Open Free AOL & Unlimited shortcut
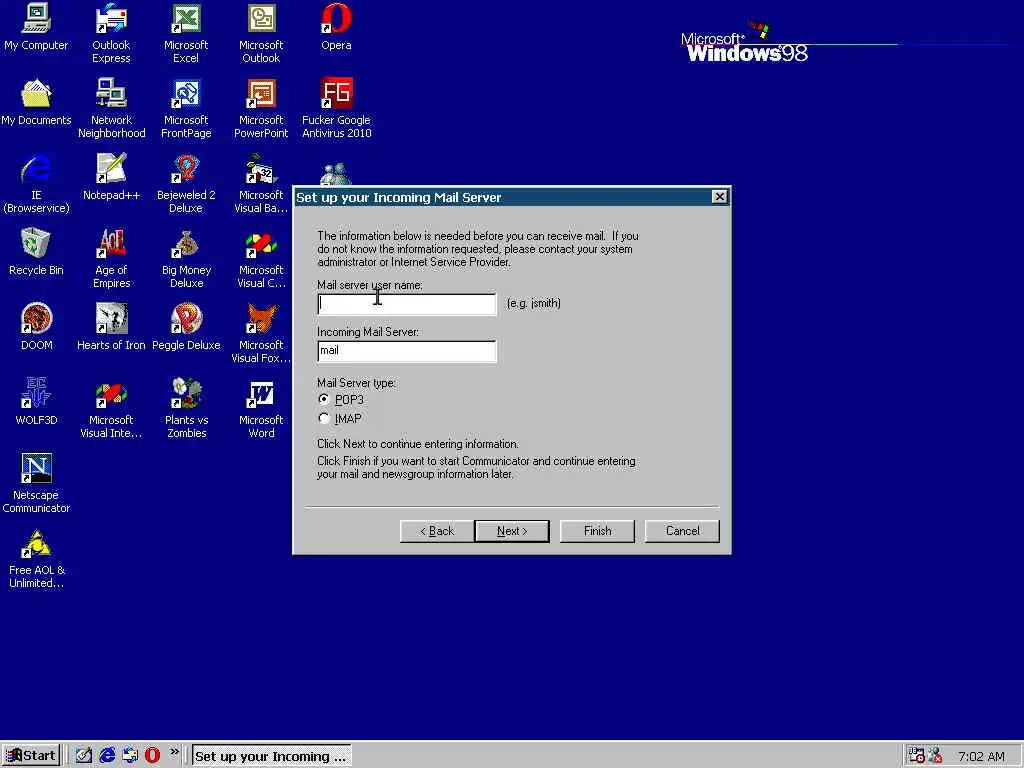 pyautogui.click(x=36, y=558)
